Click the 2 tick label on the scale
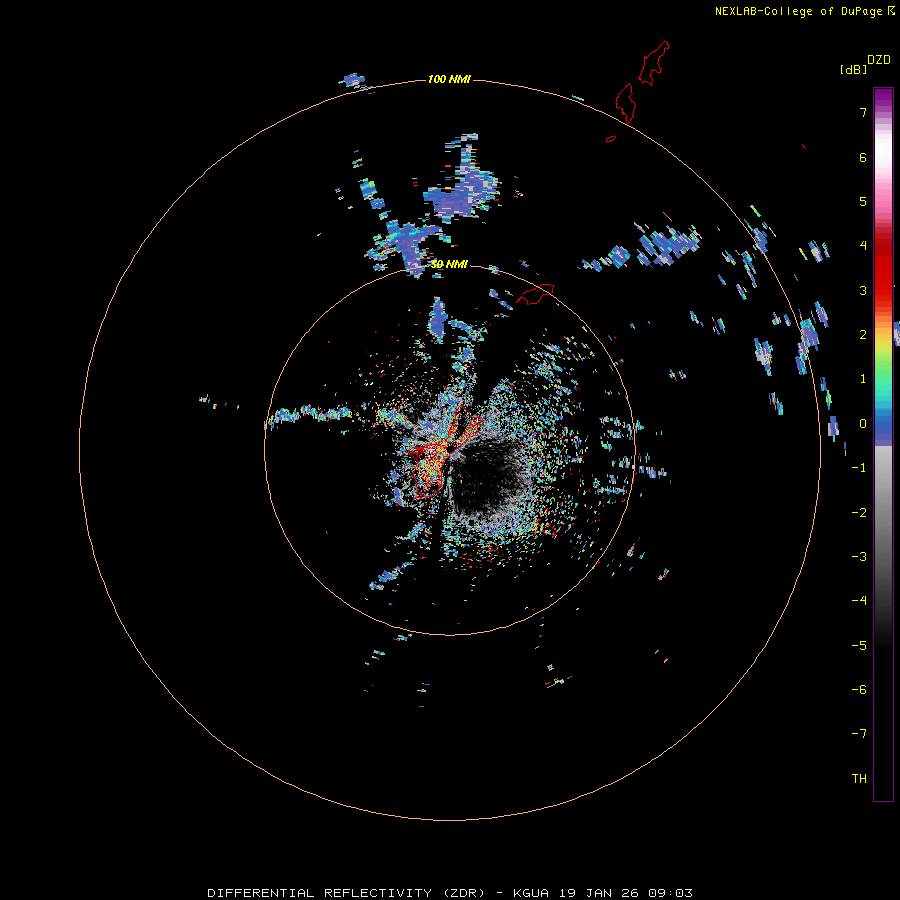The width and height of the screenshot is (900, 900). tap(863, 335)
